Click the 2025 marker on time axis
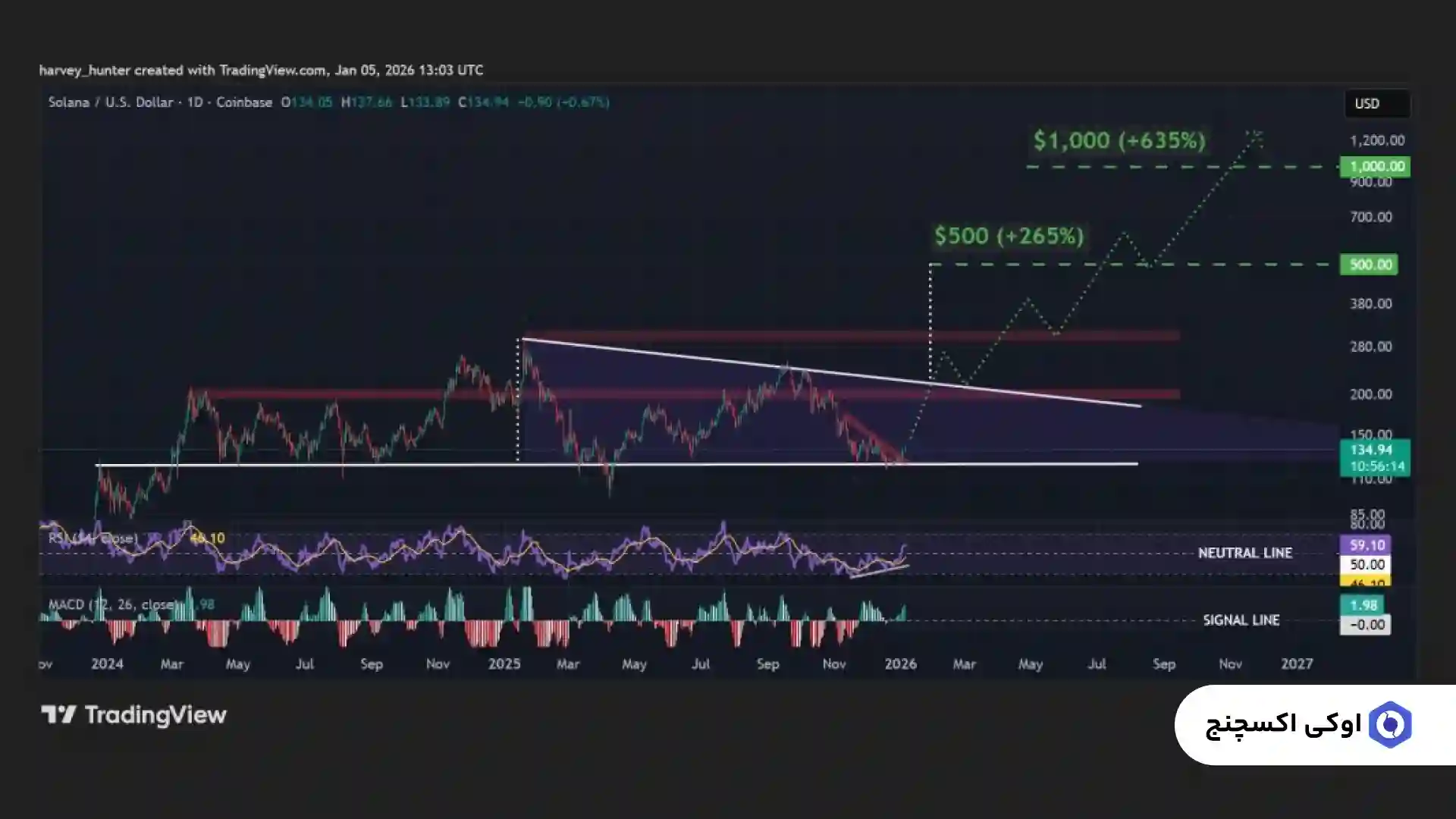Viewport: 1456px width, 819px height. pyautogui.click(x=504, y=664)
